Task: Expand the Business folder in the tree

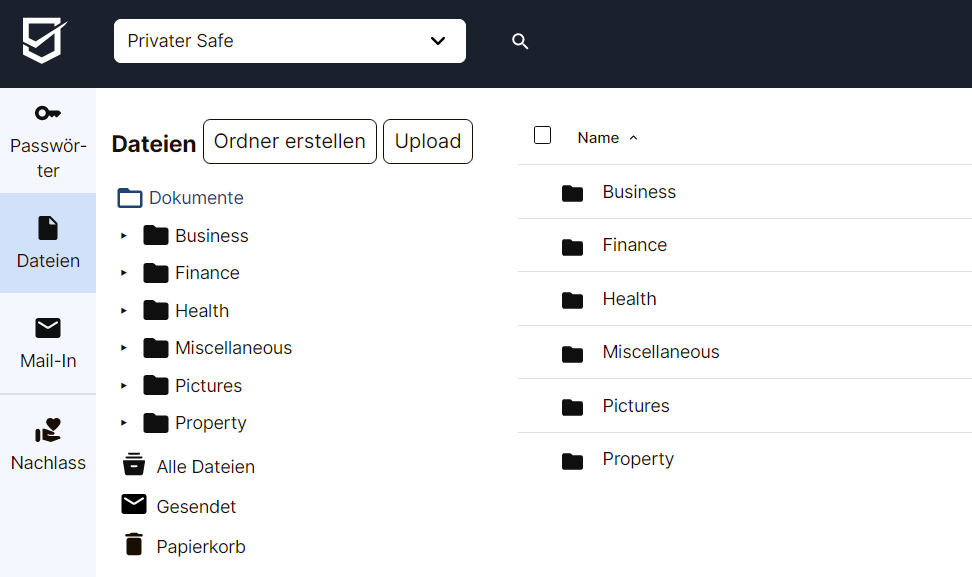Action: click(x=123, y=236)
